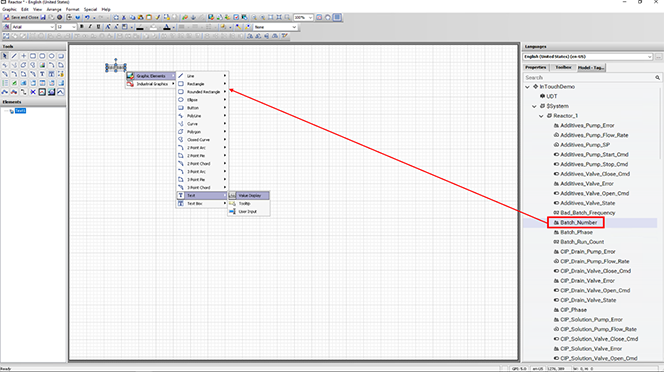Open the font size dropdown

click(x=66, y=27)
